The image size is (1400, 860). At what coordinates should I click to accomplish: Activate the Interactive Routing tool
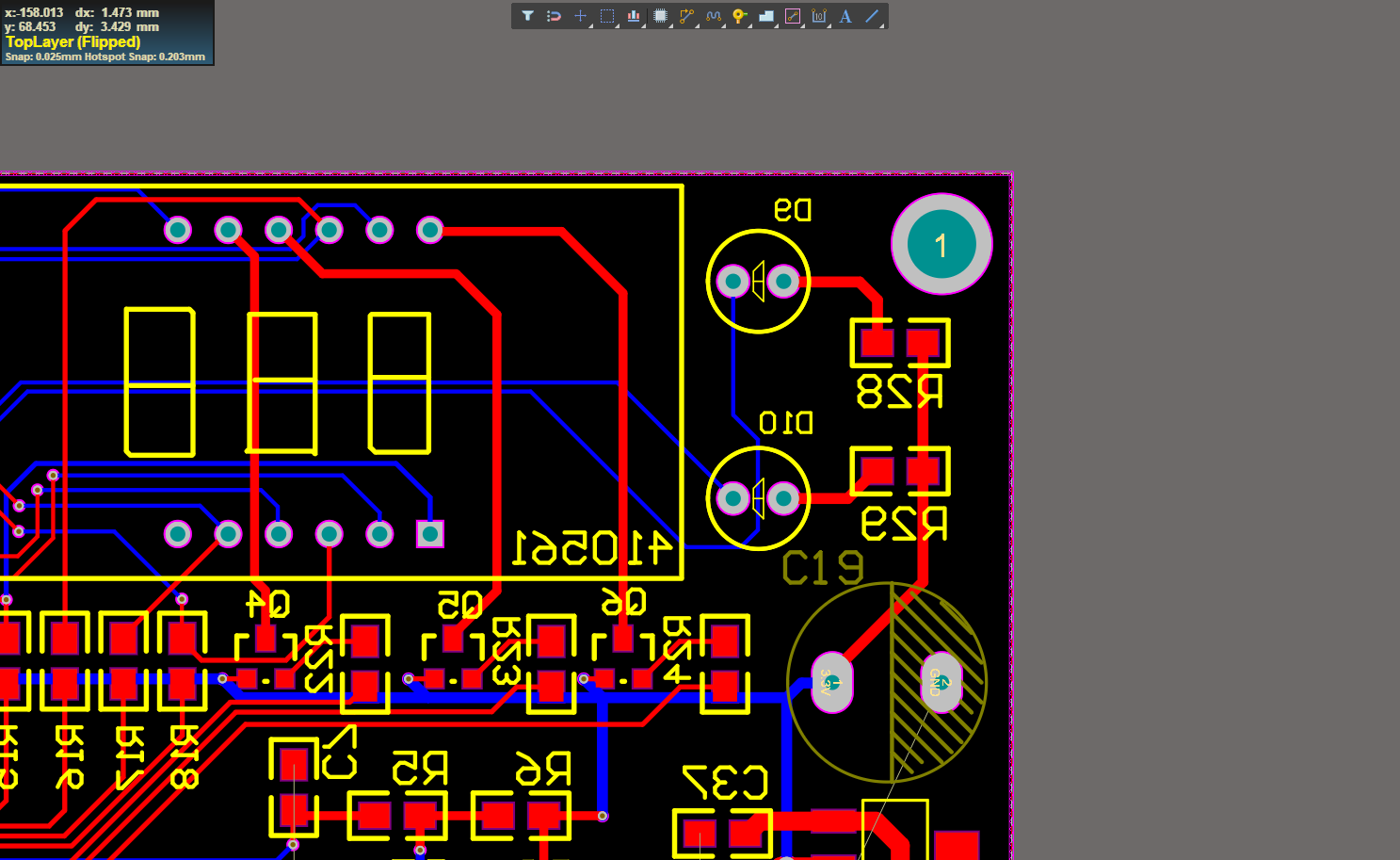(x=686, y=16)
